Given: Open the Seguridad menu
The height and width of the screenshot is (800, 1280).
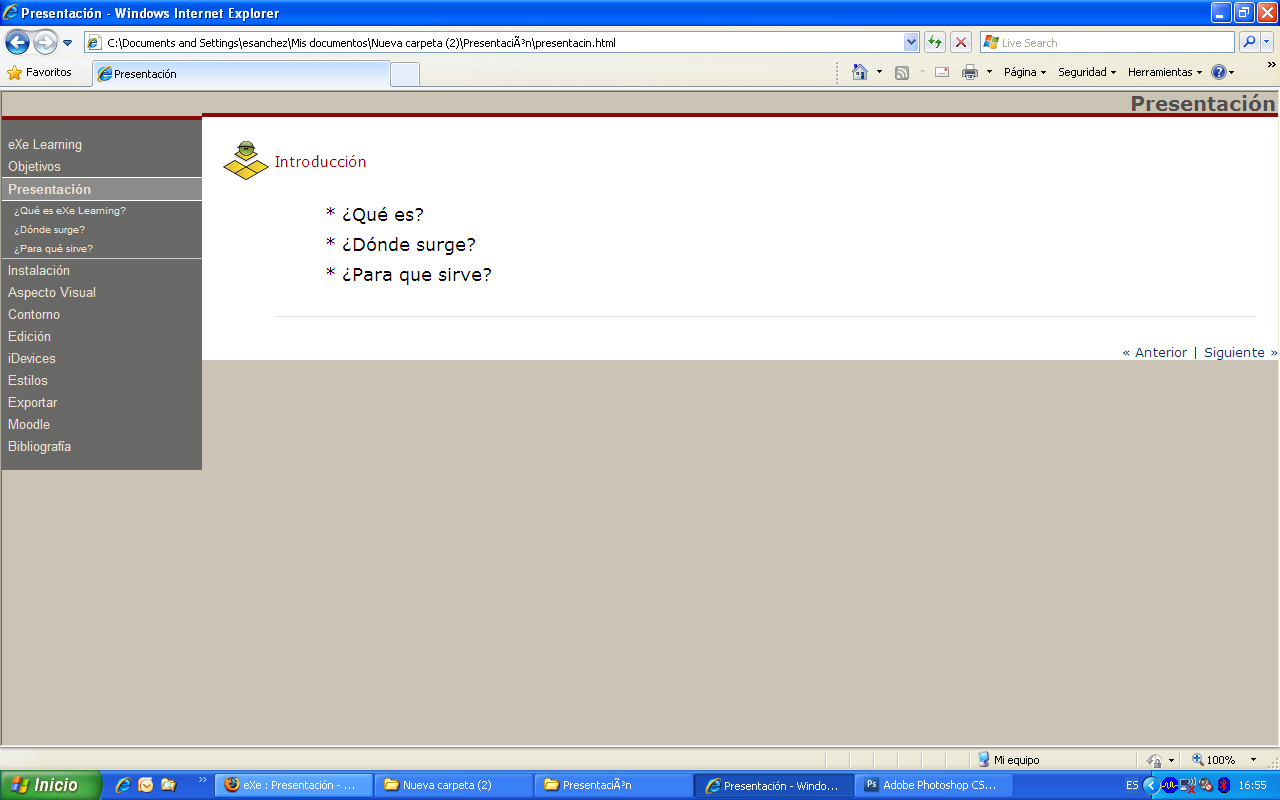Looking at the screenshot, I should [x=1086, y=72].
